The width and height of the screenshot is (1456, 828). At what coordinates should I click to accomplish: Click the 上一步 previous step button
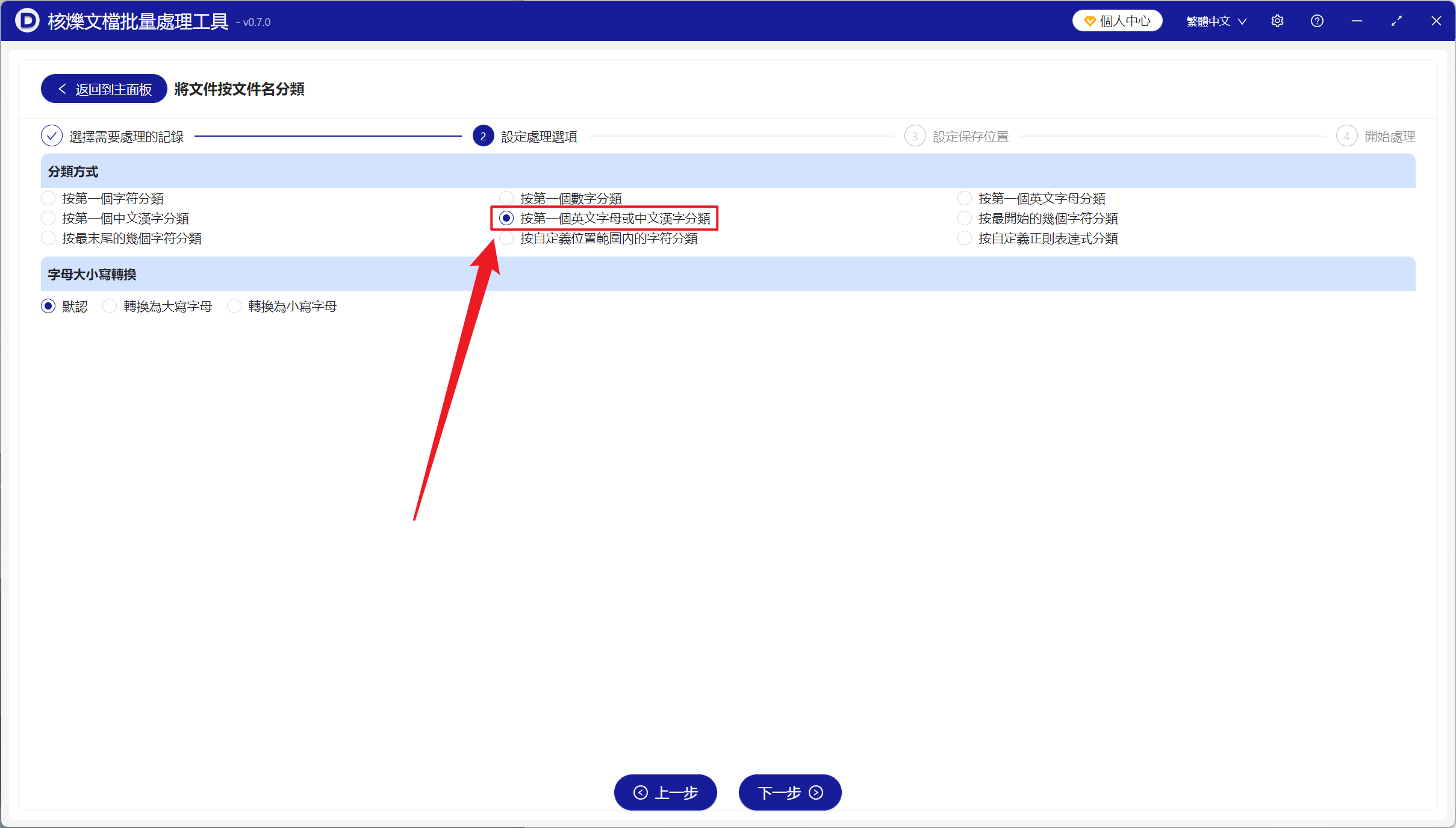point(665,792)
